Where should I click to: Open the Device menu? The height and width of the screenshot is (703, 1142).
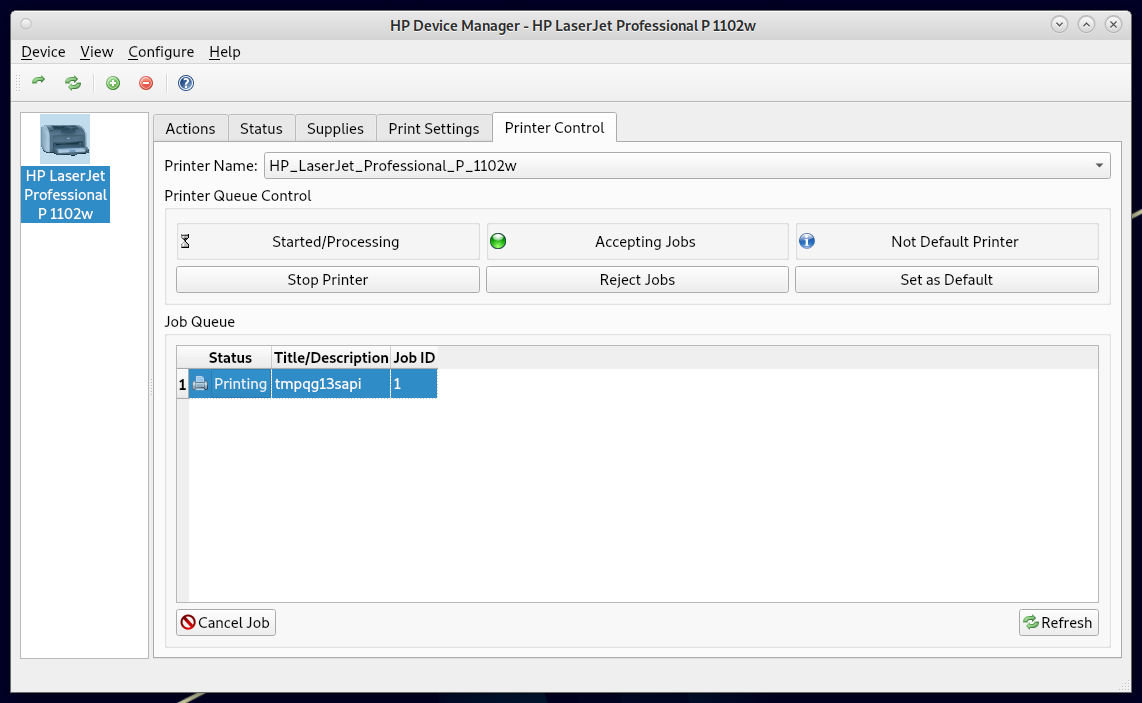[x=43, y=52]
